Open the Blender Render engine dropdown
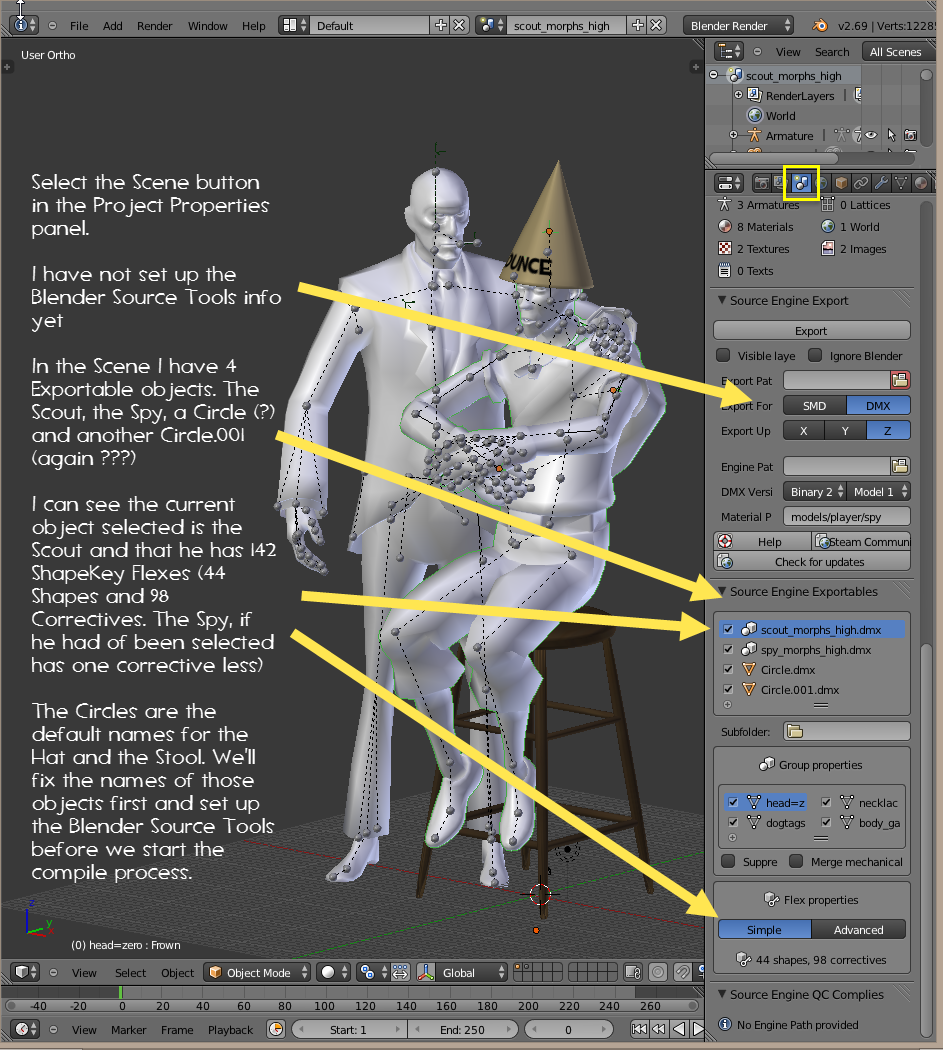The image size is (943, 1050). click(x=738, y=25)
